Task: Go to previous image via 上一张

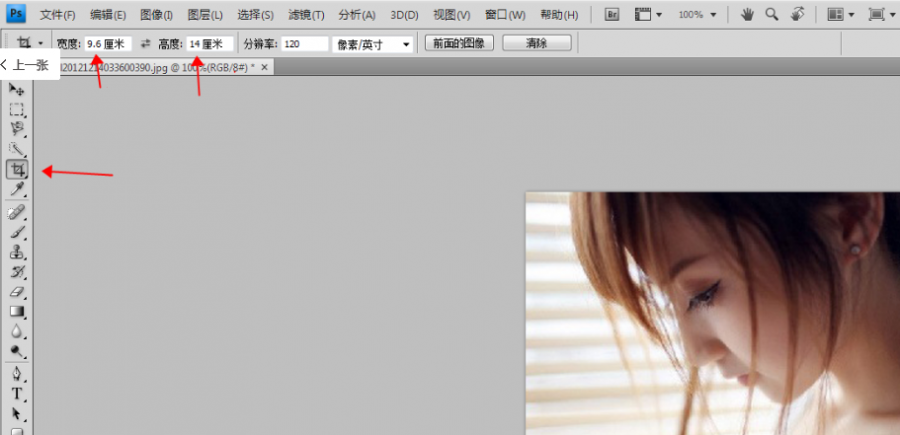Action: 28,64
